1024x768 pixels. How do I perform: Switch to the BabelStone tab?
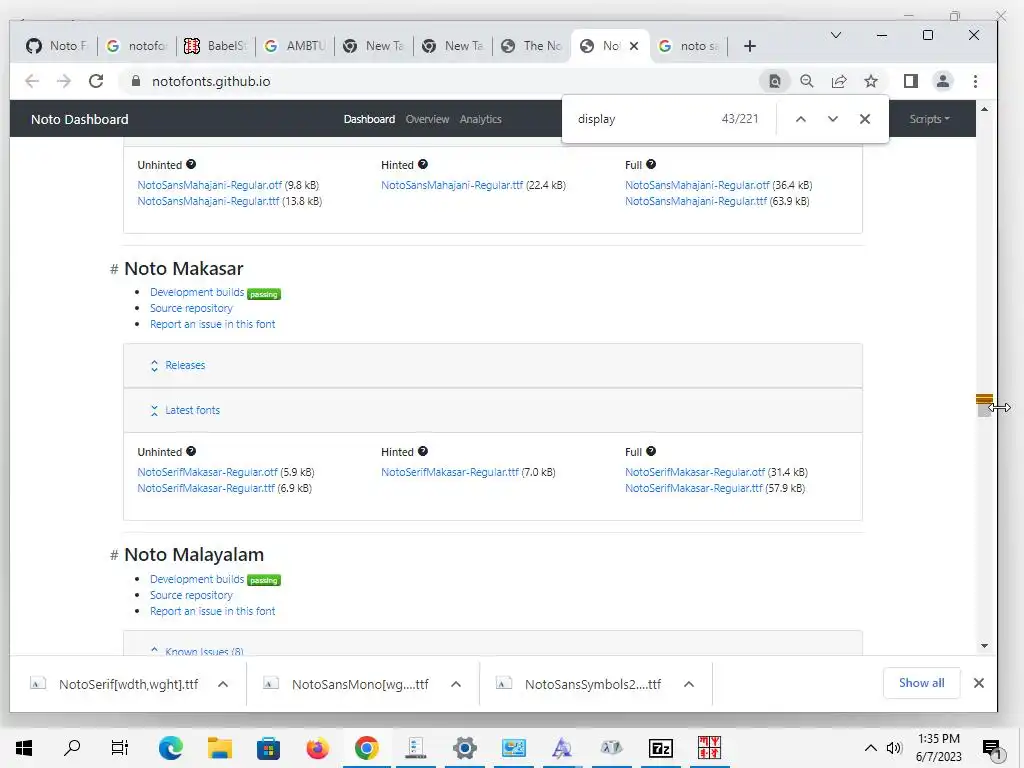(x=216, y=46)
